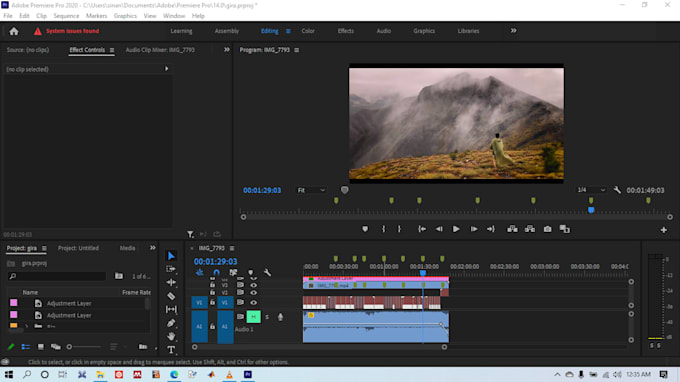This screenshot has width=680, height=382.
Task: Export frame with camera icon
Action: (x=548, y=229)
